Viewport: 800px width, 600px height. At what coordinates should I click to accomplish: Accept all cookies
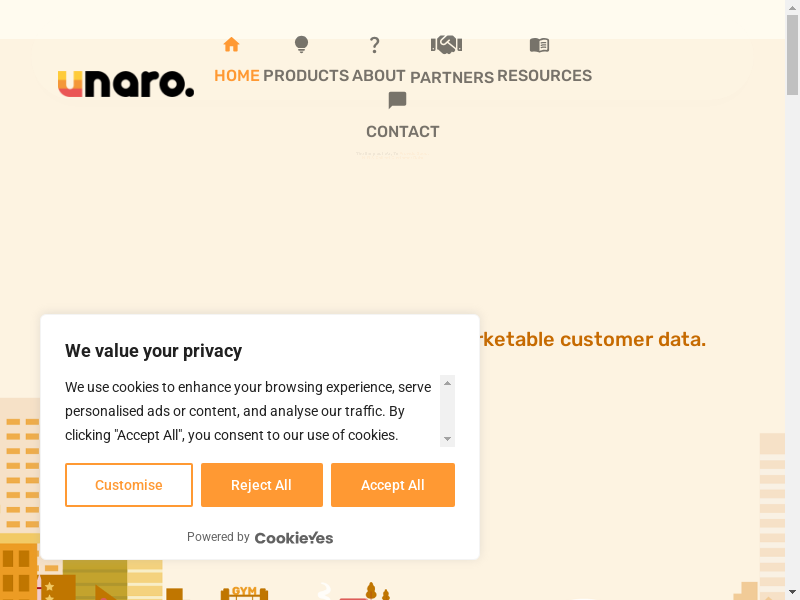pyautogui.click(x=393, y=485)
